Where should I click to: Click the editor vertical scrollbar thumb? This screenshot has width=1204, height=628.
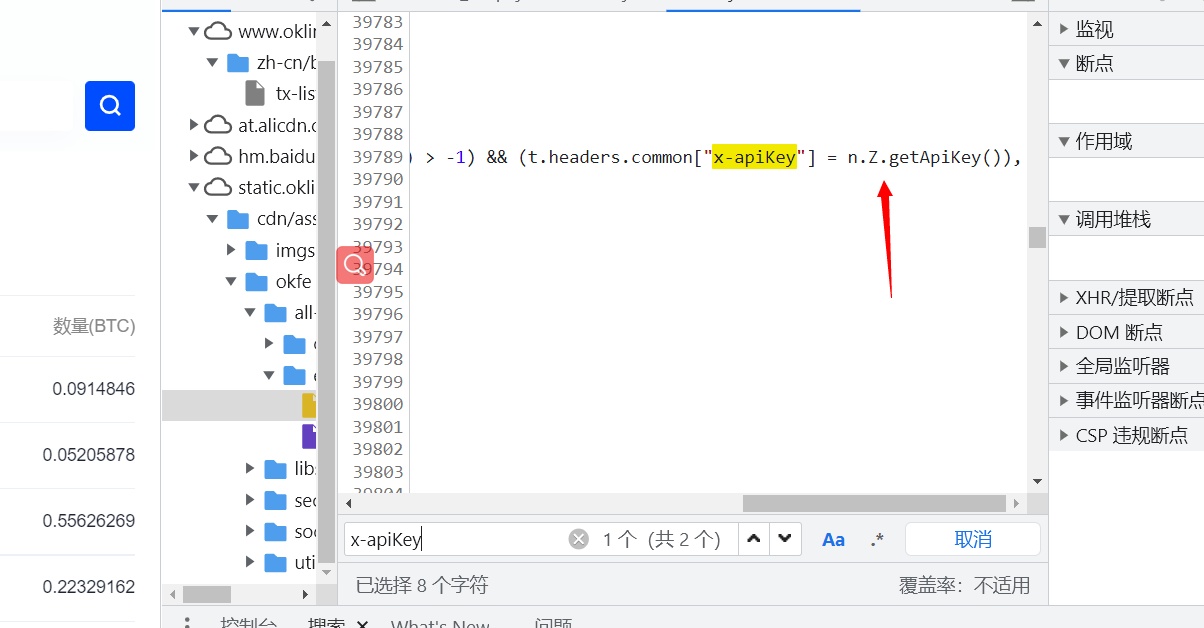click(x=1037, y=237)
